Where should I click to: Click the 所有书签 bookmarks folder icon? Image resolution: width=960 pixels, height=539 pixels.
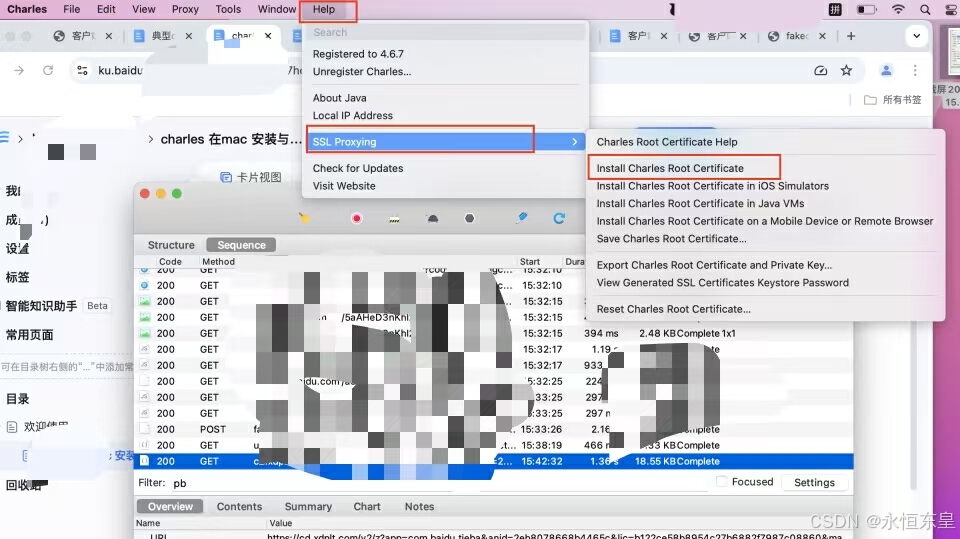pyautogui.click(x=870, y=100)
